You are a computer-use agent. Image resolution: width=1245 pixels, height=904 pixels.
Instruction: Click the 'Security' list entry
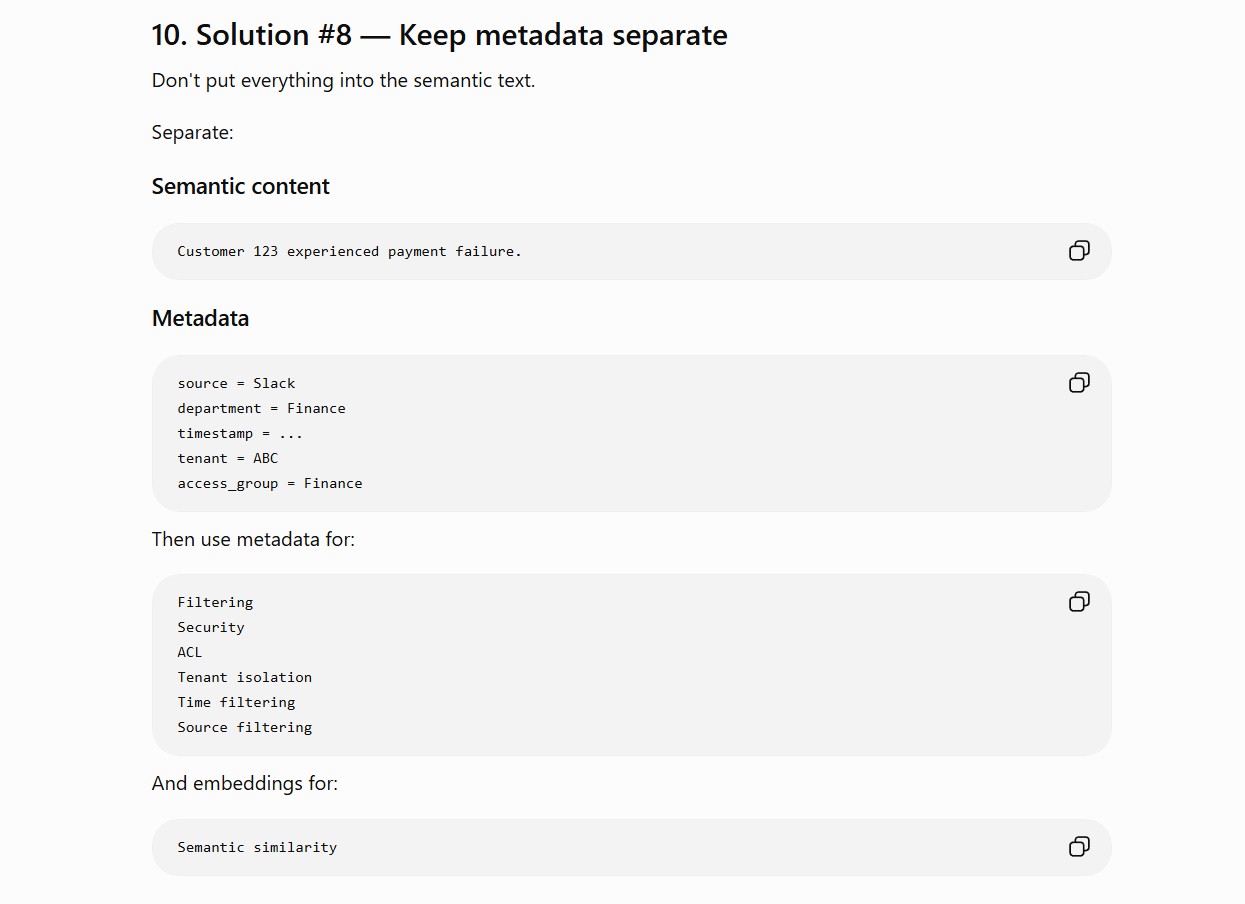tap(211, 627)
